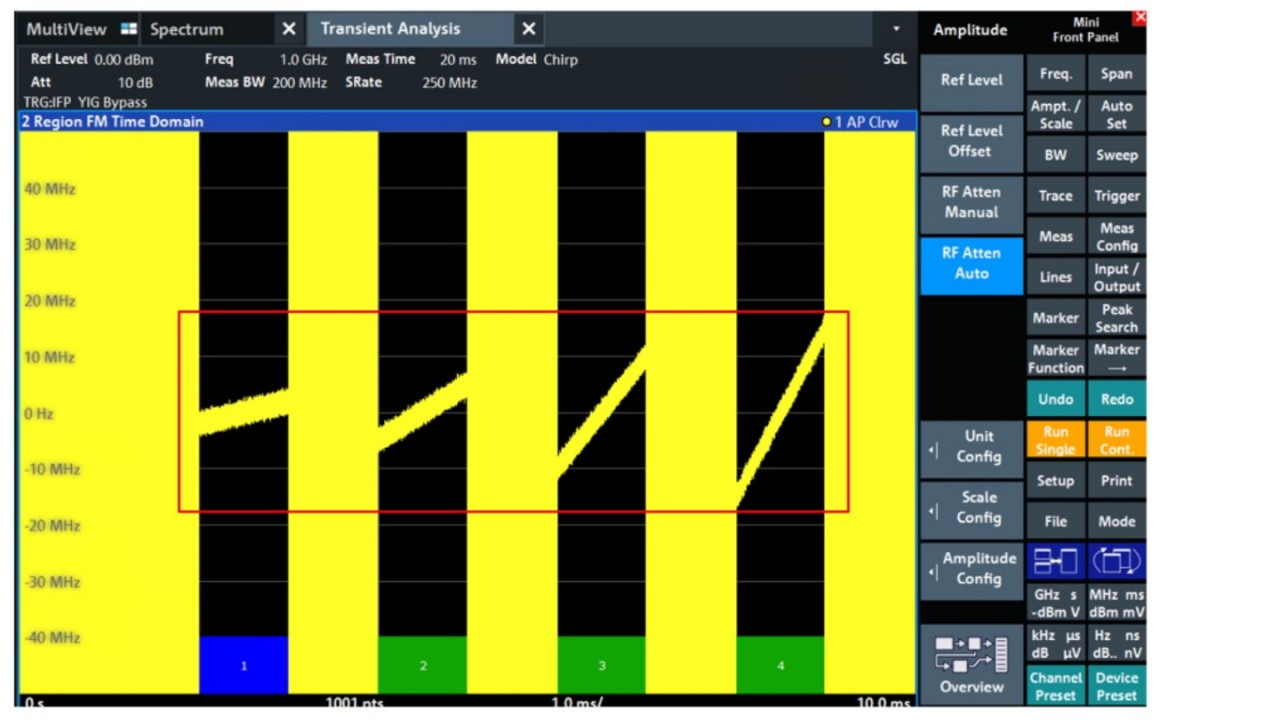Click the BW key
This screenshot has height=720, width=1280.
(1055, 156)
